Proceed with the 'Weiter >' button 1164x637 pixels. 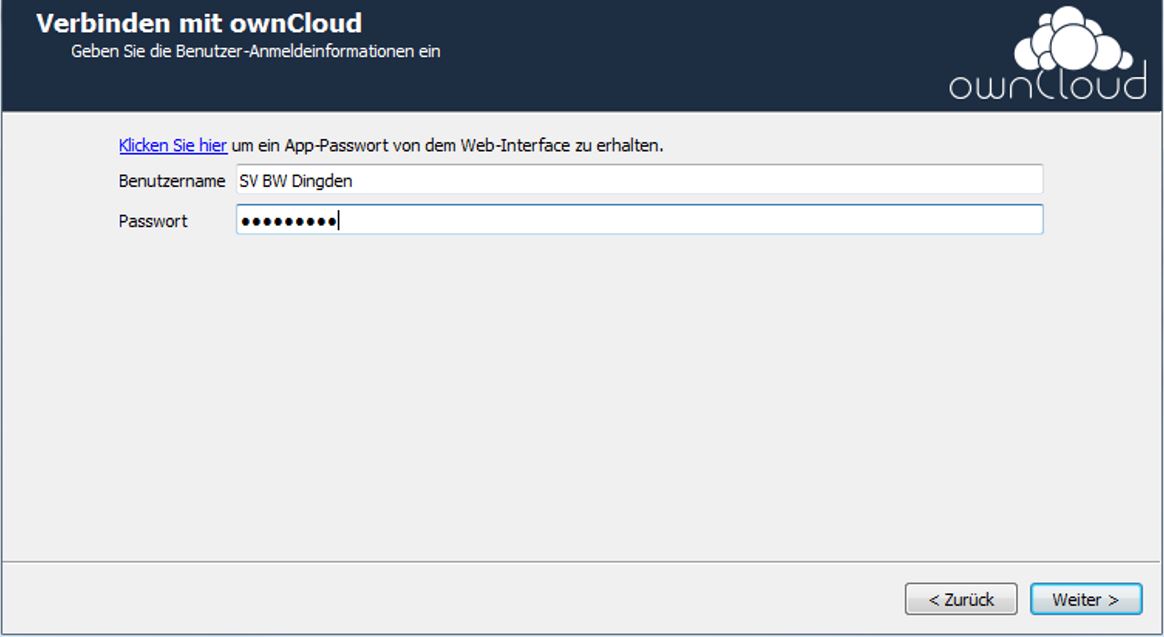pos(1085,599)
